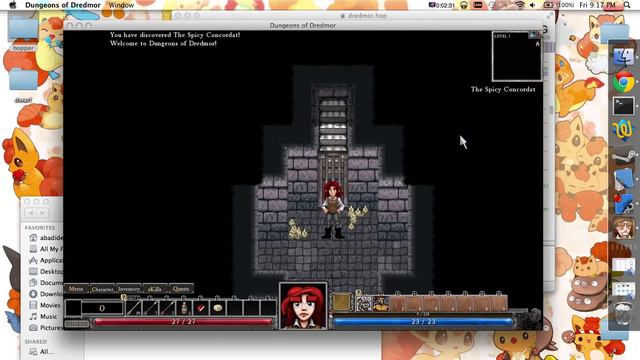Select Movies in Finder sidebar

point(45,305)
